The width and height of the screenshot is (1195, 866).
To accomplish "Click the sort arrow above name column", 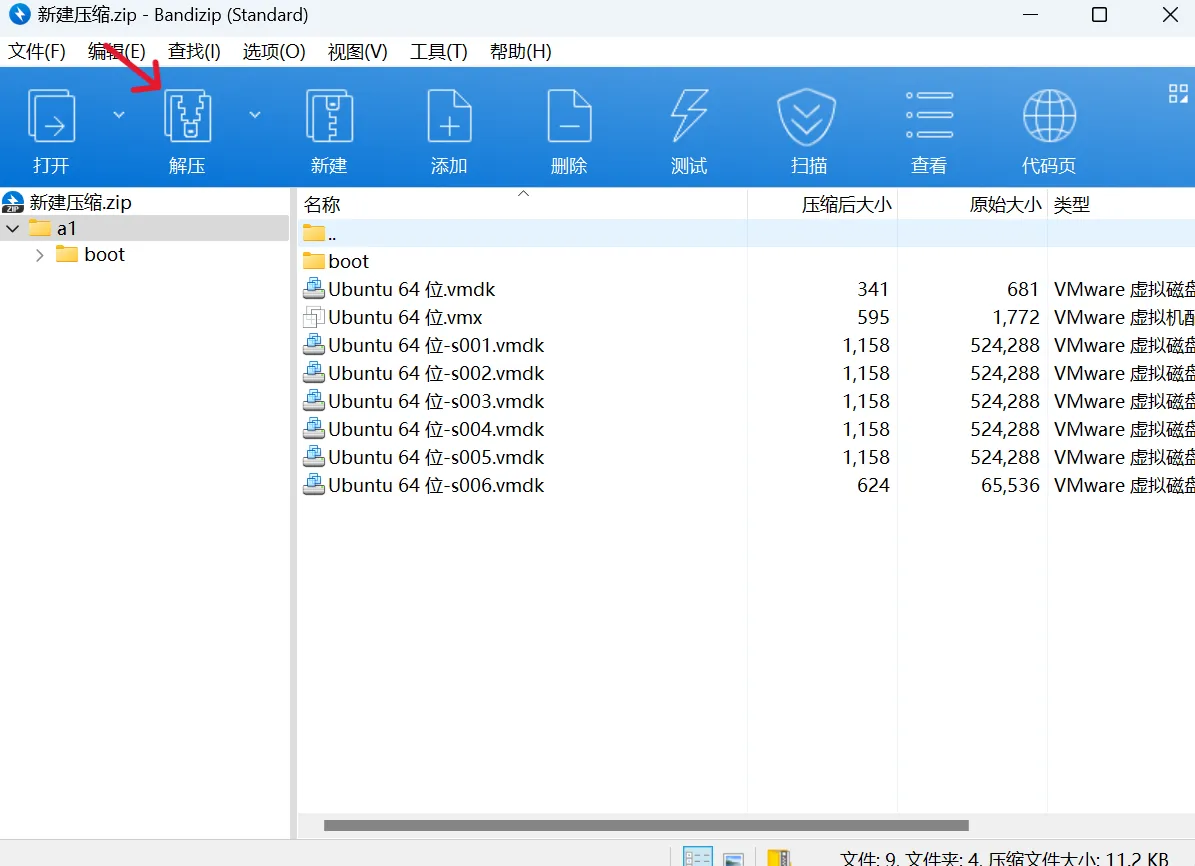I will [x=524, y=194].
